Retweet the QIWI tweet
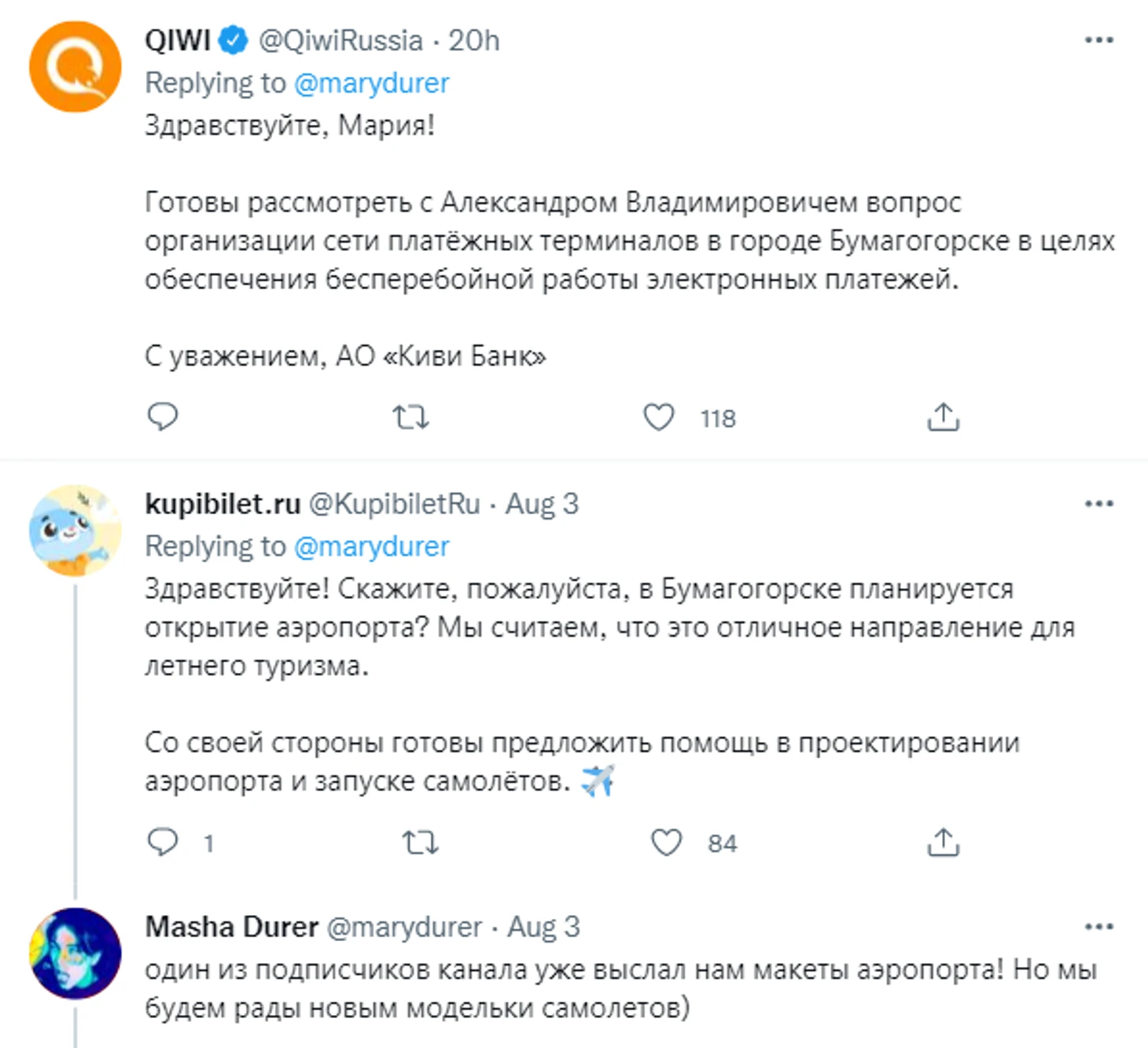This screenshot has width=1148, height=1048. point(410,417)
